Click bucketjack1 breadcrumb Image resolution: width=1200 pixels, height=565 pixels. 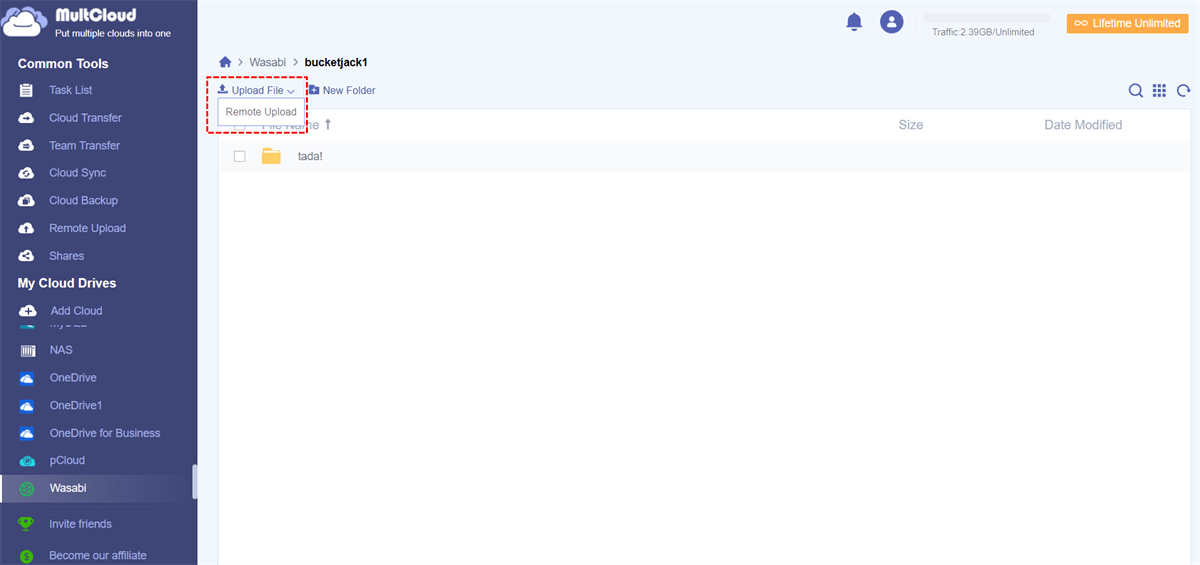click(x=336, y=62)
